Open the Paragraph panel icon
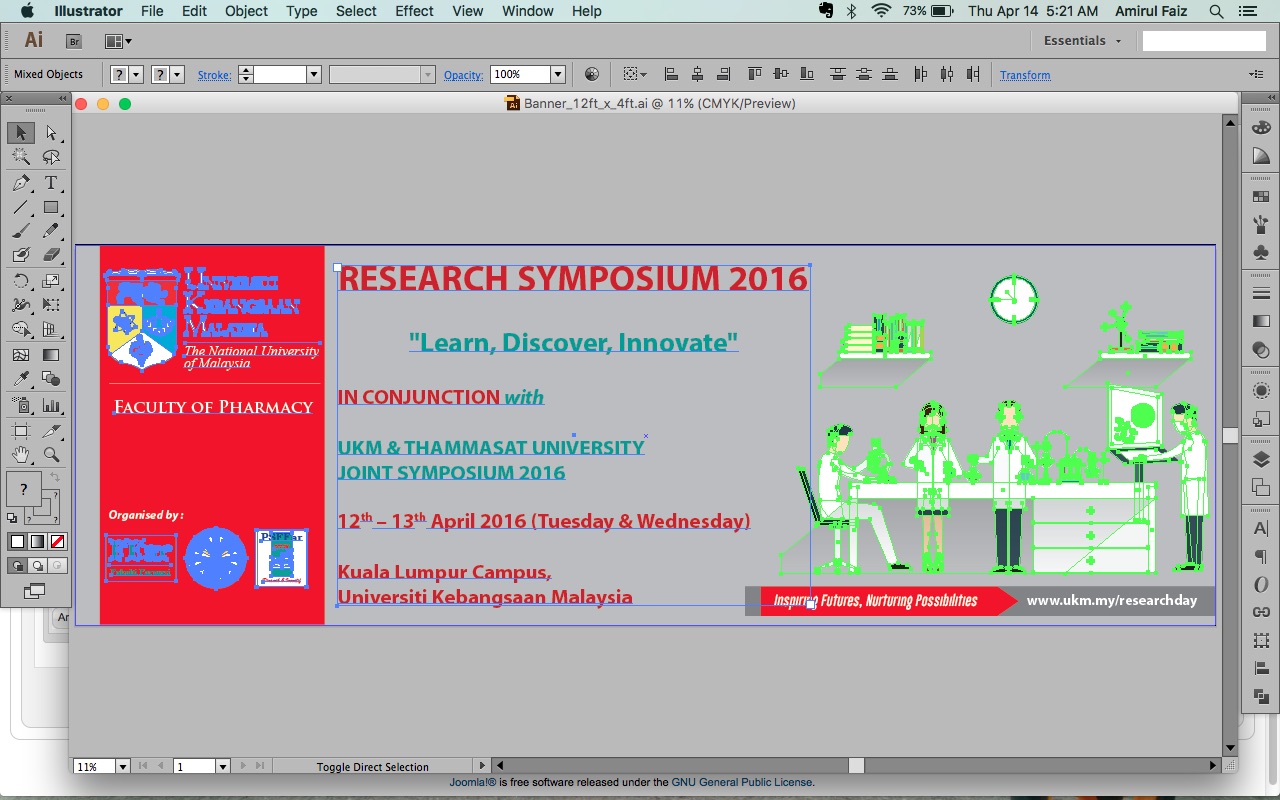Image resolution: width=1280 pixels, height=800 pixels. tap(1261, 557)
